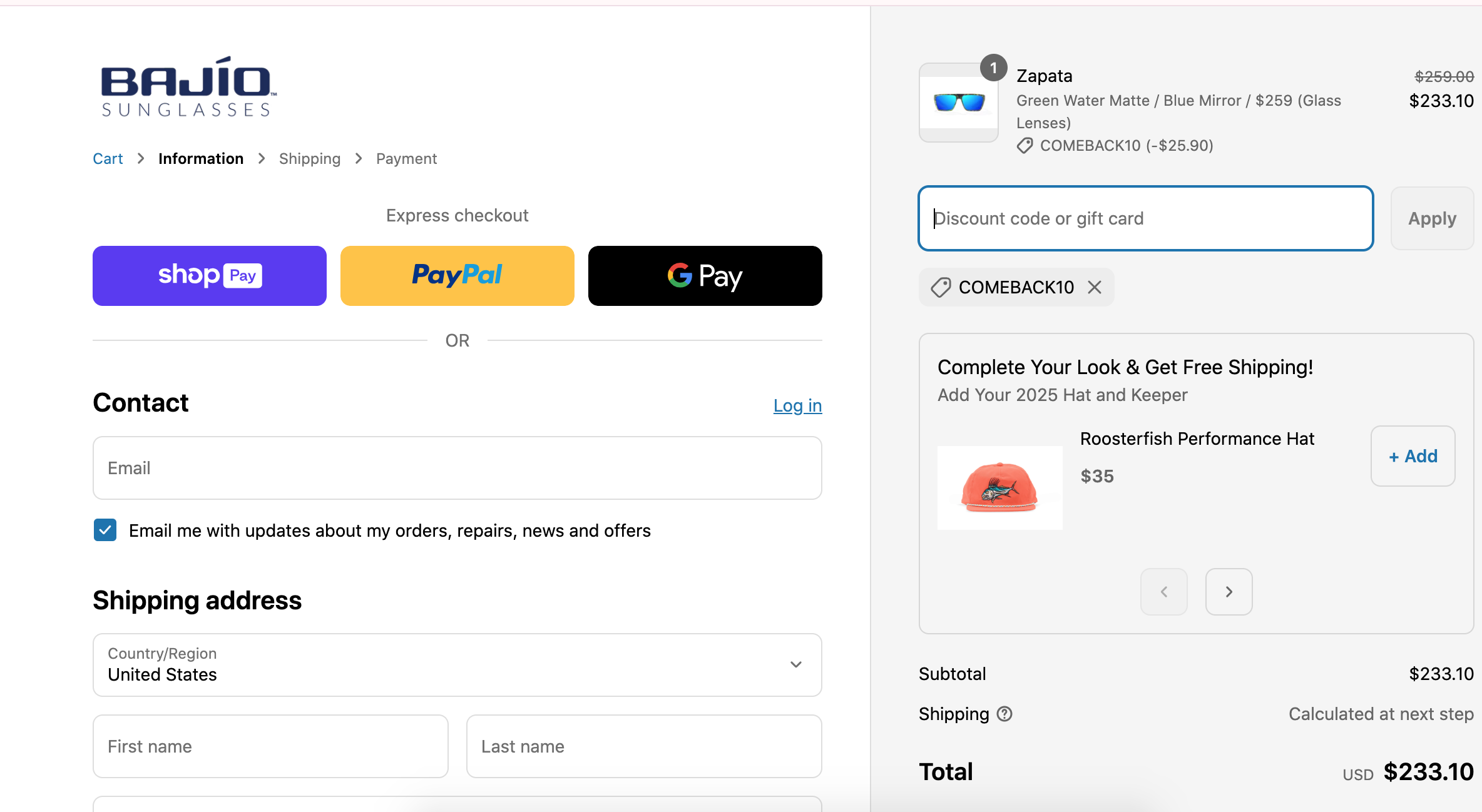
Task: Open the shipping cost help tooltip
Action: (1004, 713)
